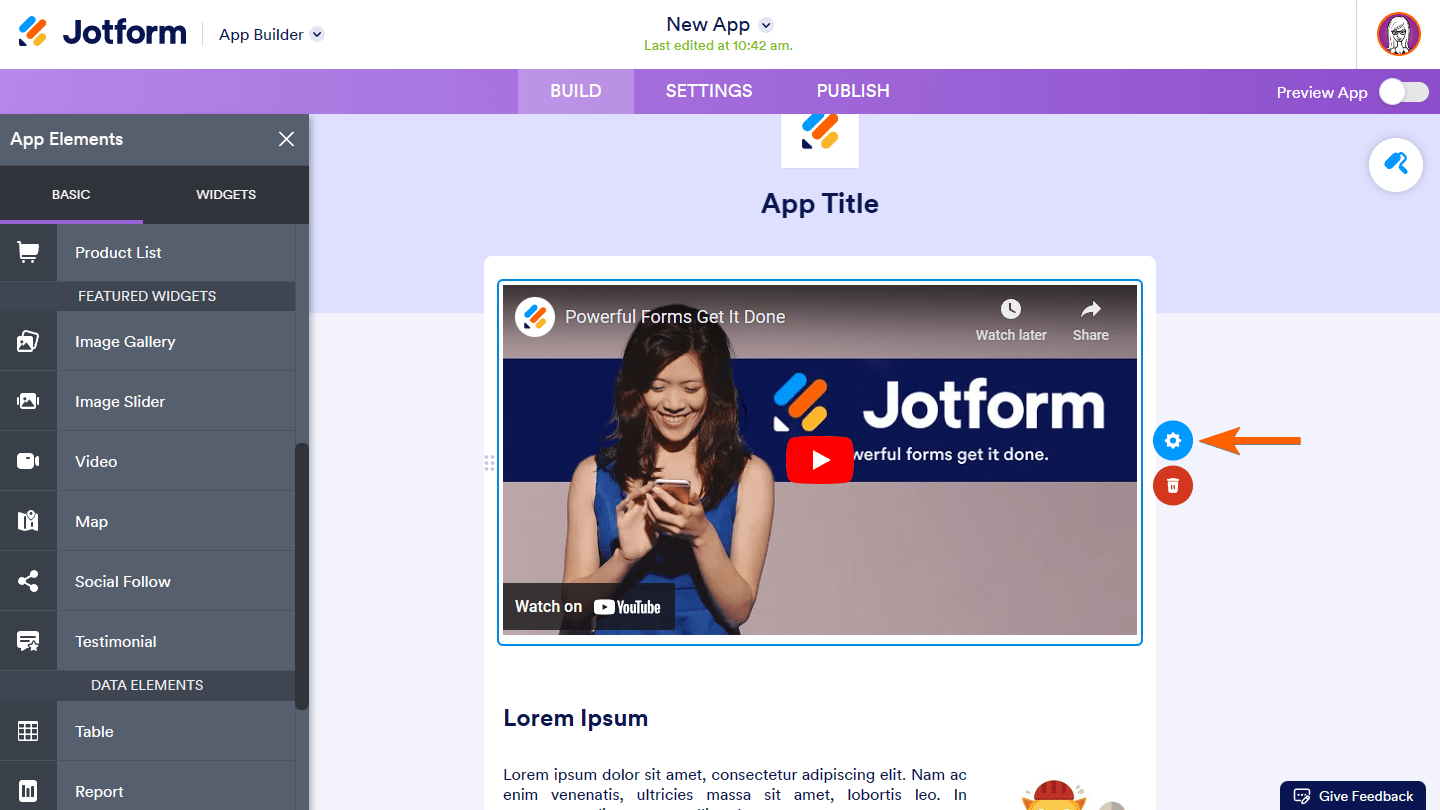
Task: Play the YouTube video
Action: (x=820, y=460)
